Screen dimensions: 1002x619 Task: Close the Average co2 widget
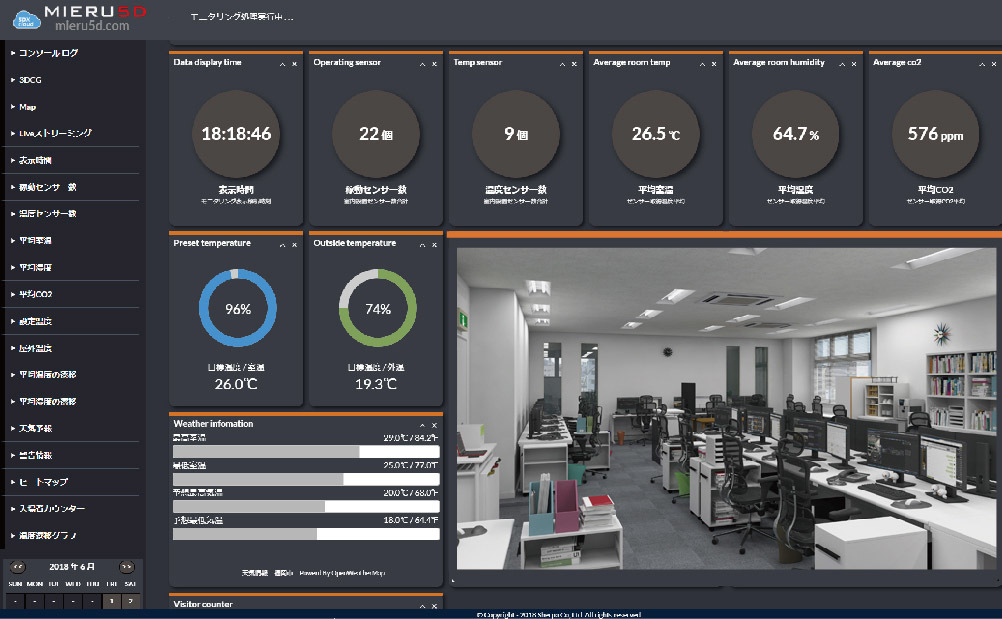pyautogui.click(x=994, y=63)
